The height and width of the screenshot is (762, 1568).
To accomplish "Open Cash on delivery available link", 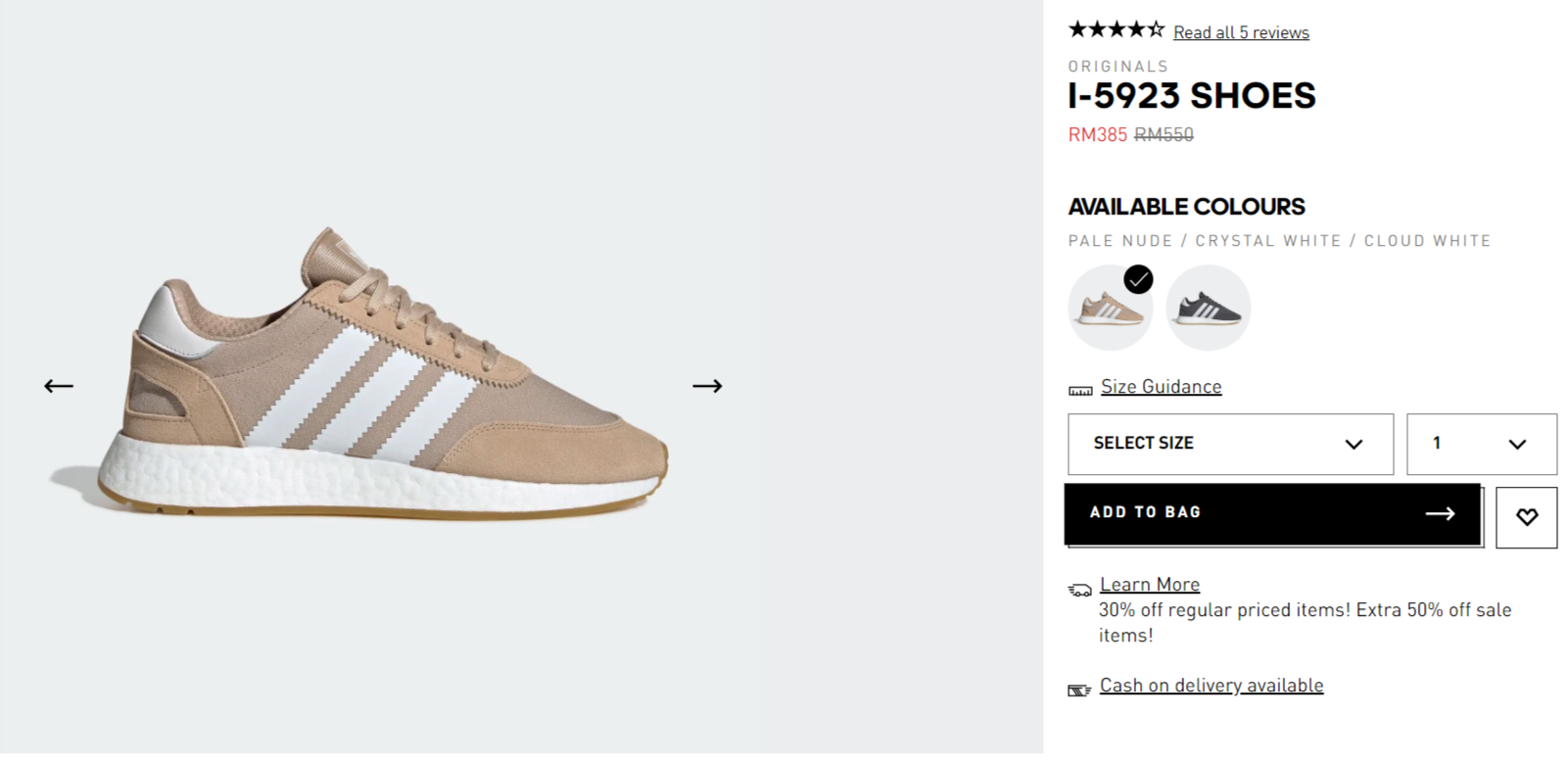I will (x=1212, y=686).
